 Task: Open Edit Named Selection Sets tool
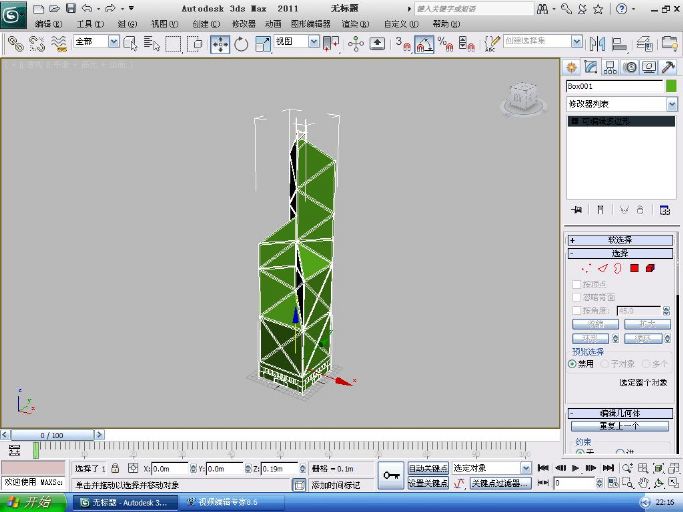point(492,44)
